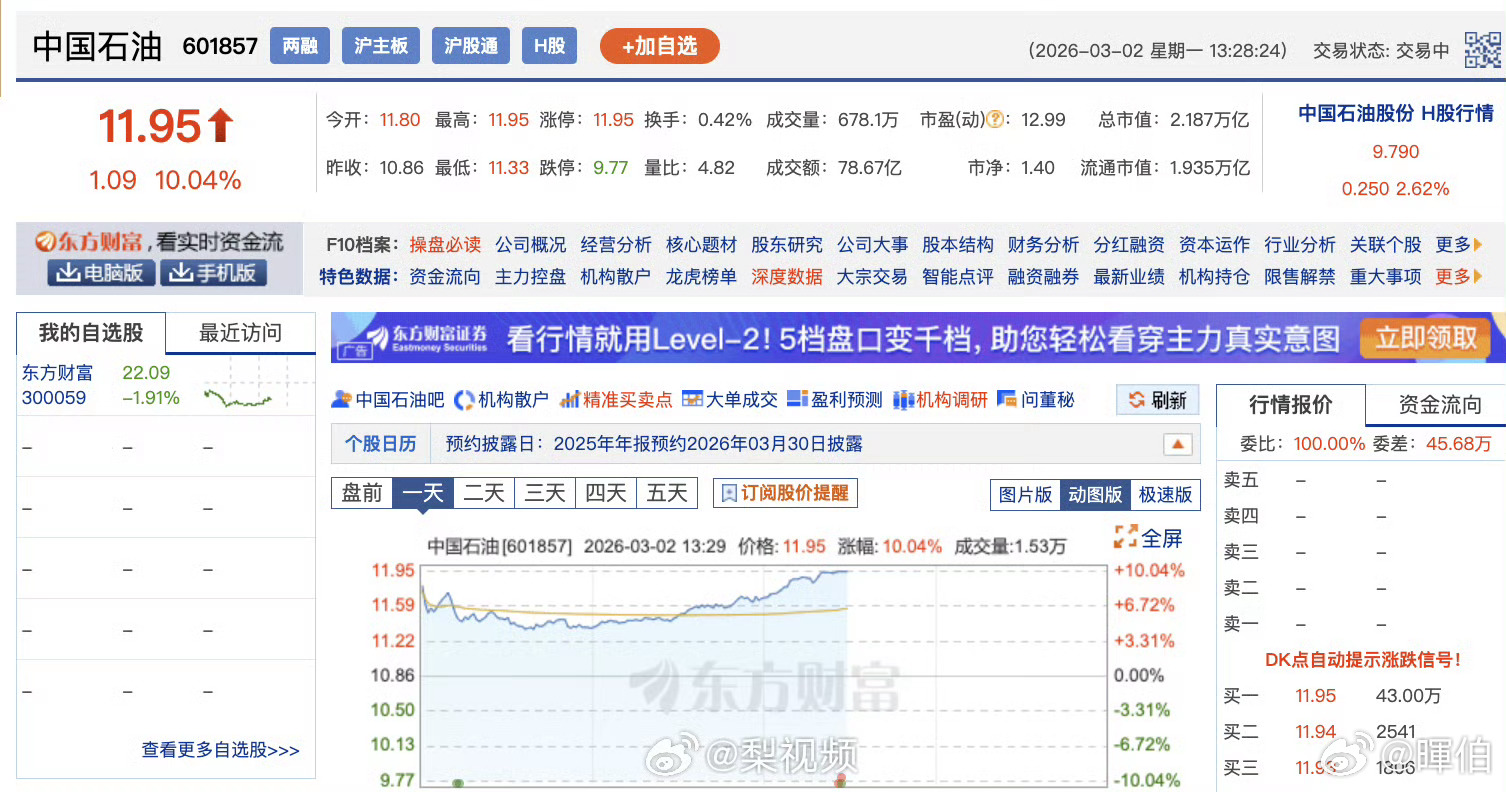Click the Level-2 advertisement banner text
1506x792 pixels.
coord(922,339)
